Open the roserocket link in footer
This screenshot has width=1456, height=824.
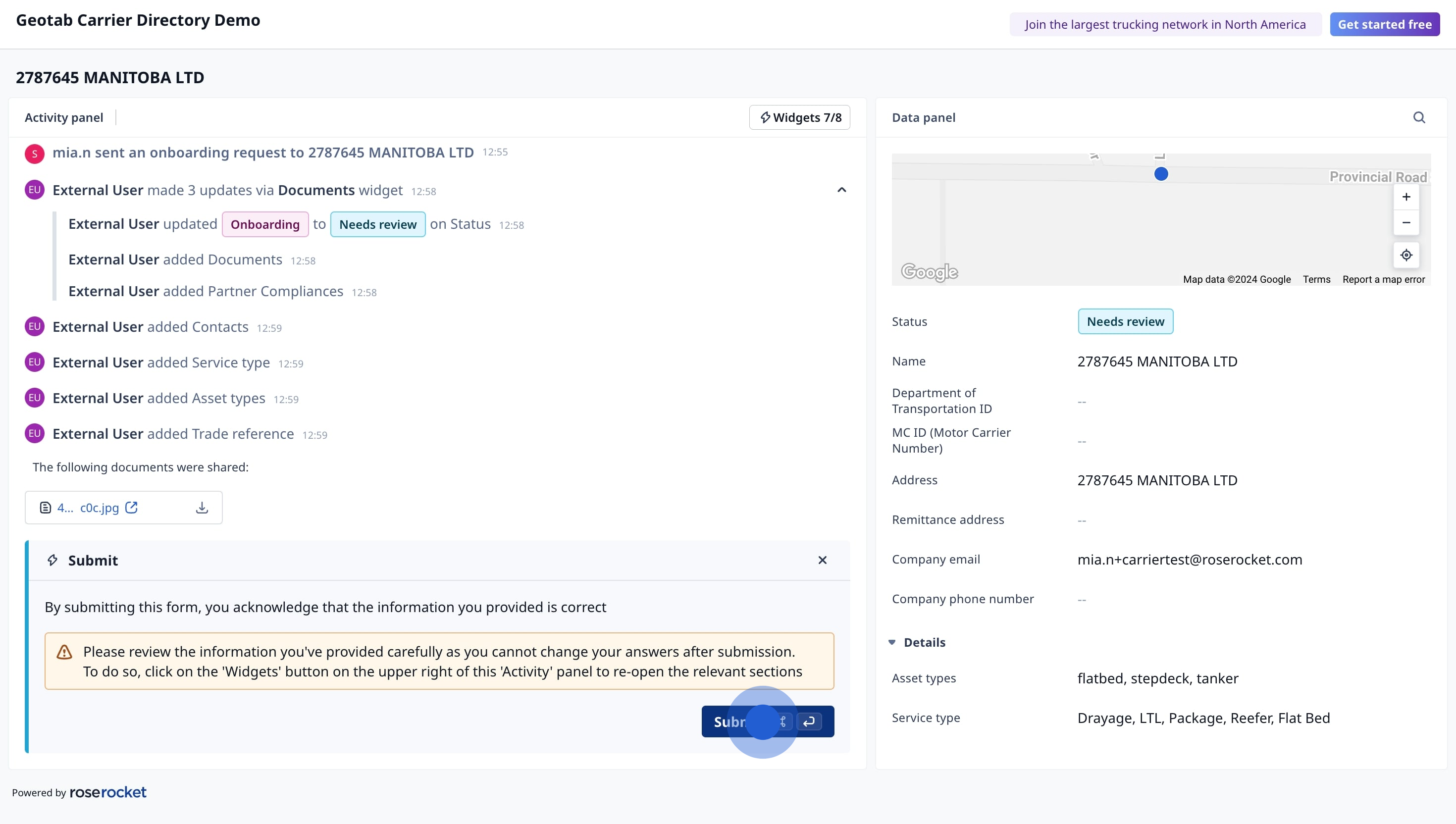(107, 792)
